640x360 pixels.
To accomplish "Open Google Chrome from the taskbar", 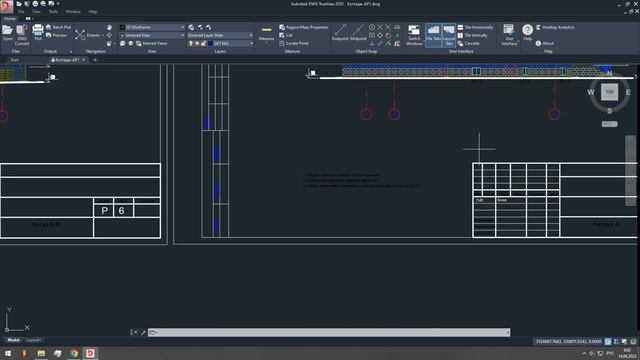I will tap(74, 353).
